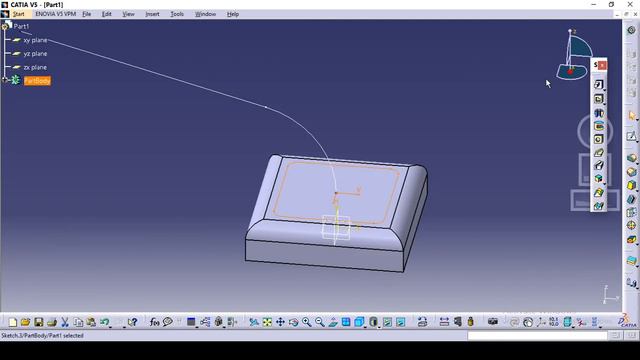The image size is (640, 360).
Task: Open the File menu
Action: tap(87, 14)
